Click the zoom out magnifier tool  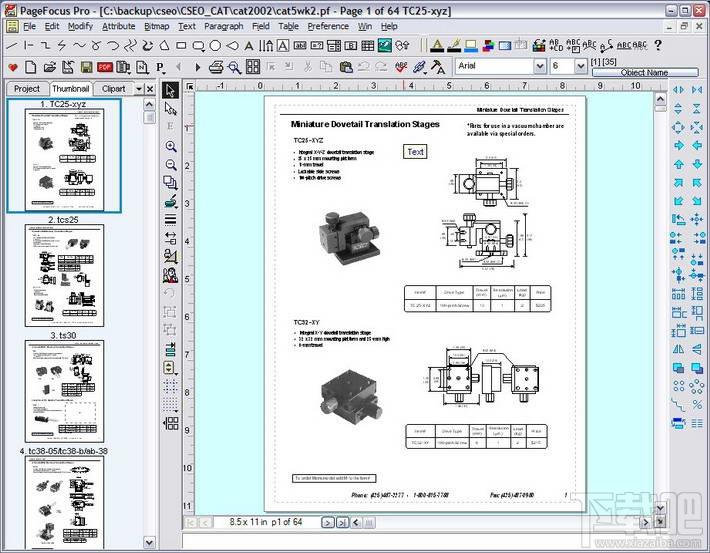coord(171,164)
